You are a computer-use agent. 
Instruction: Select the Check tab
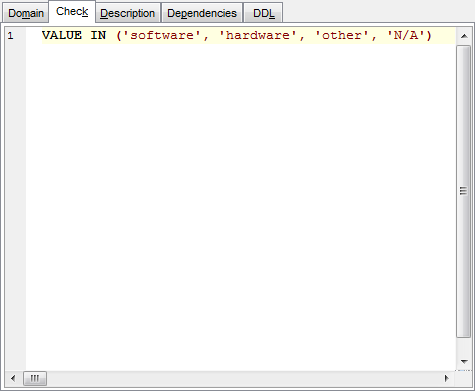[x=72, y=12]
